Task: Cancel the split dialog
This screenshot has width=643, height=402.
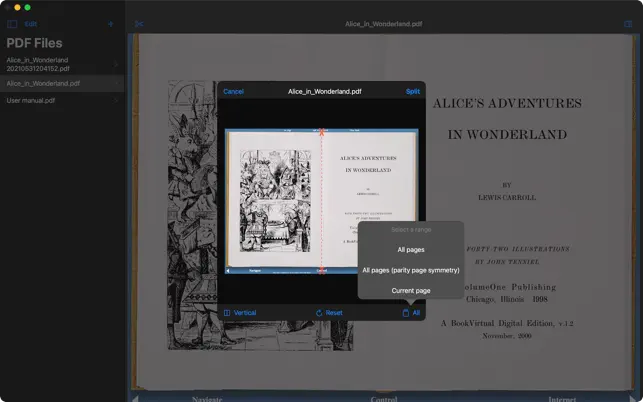Action: point(233,91)
